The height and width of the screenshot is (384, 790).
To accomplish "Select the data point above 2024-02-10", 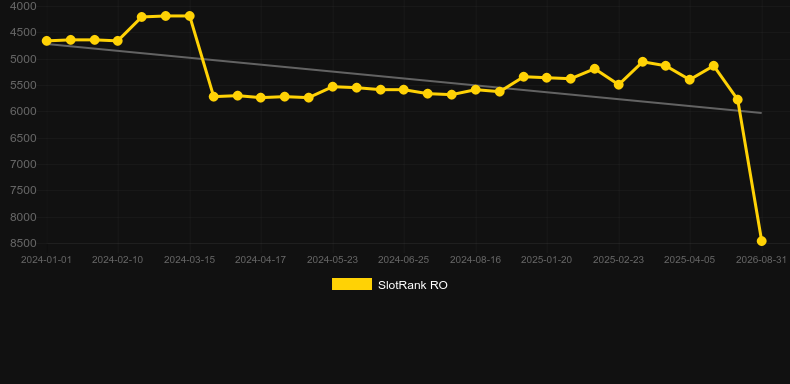I will (x=118, y=41).
